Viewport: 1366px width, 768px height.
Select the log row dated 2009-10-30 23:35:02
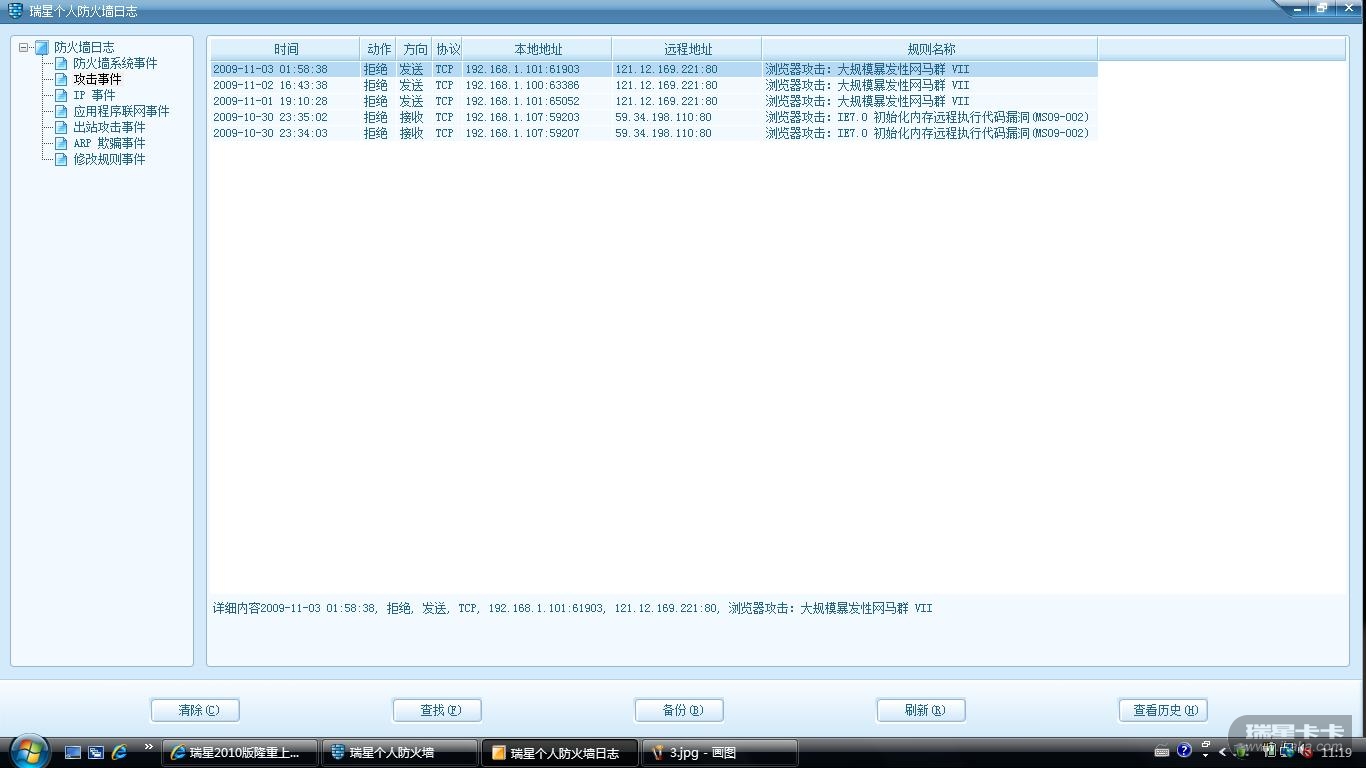pos(654,117)
